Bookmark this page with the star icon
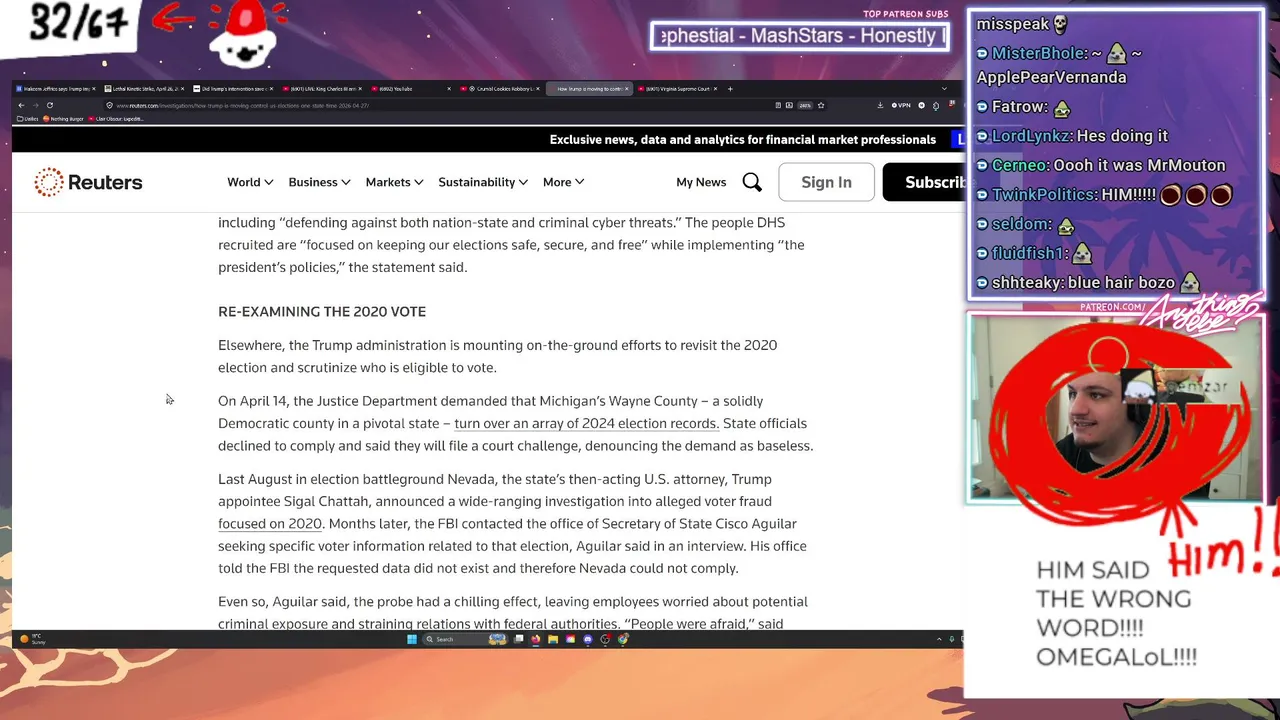The height and width of the screenshot is (720, 1280). (821, 105)
